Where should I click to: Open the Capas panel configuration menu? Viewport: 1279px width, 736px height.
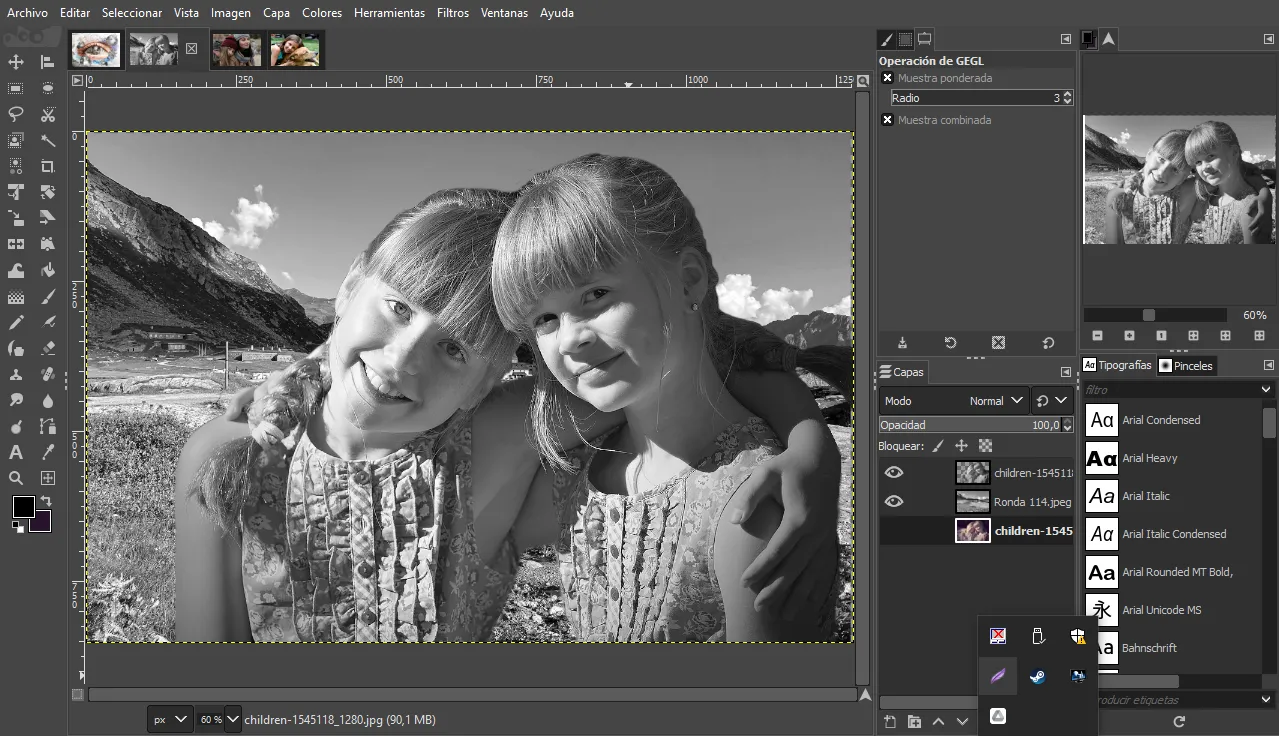[1066, 372]
